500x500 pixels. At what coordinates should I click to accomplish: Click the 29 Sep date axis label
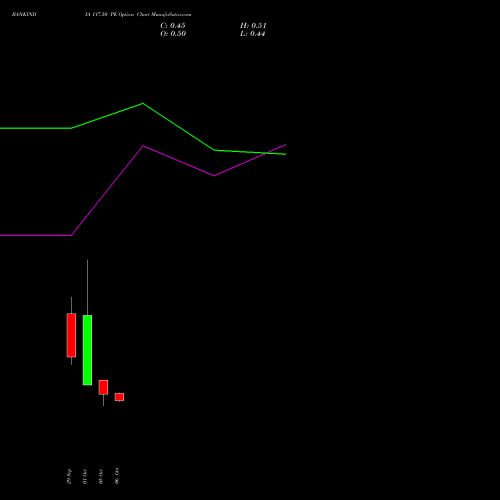69,476
